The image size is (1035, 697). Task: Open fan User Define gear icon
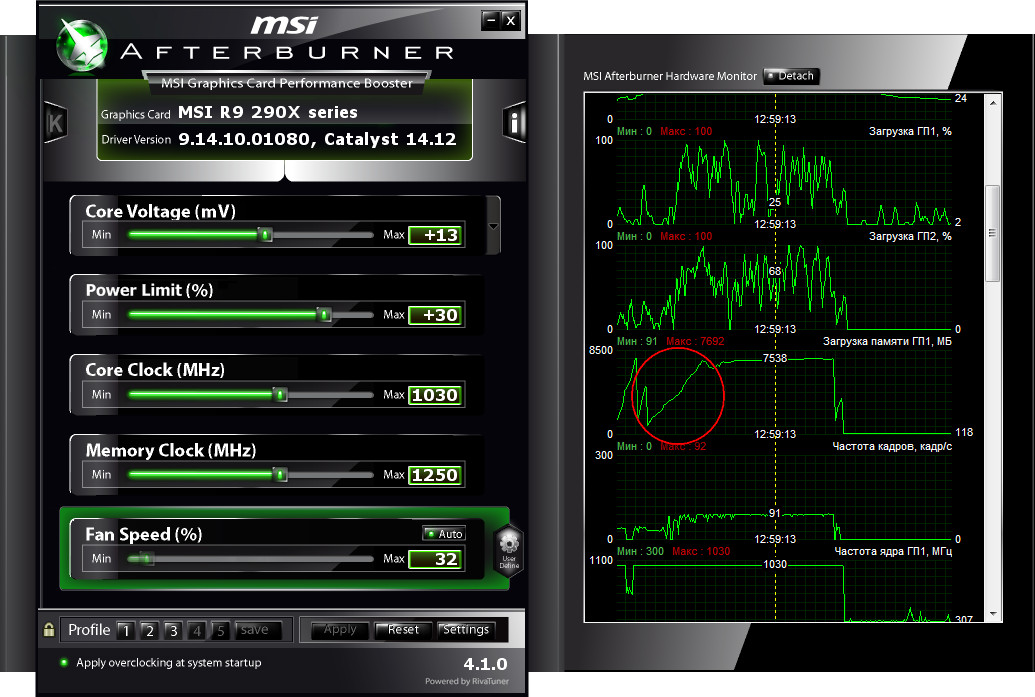tap(508, 550)
